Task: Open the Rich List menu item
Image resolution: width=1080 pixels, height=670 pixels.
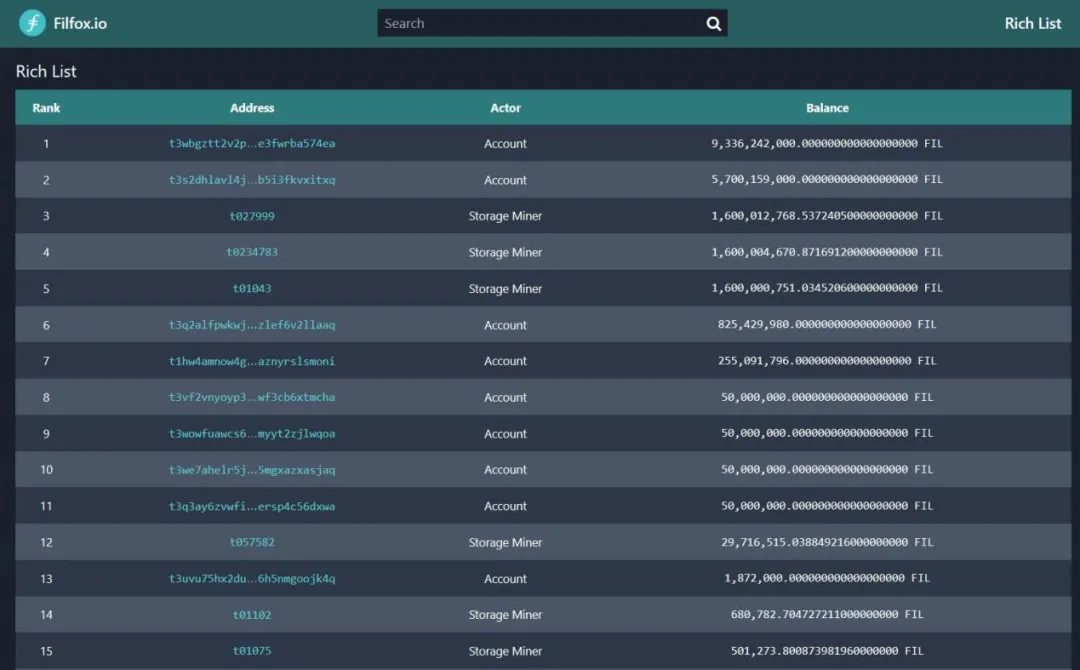Action: pos(1032,23)
